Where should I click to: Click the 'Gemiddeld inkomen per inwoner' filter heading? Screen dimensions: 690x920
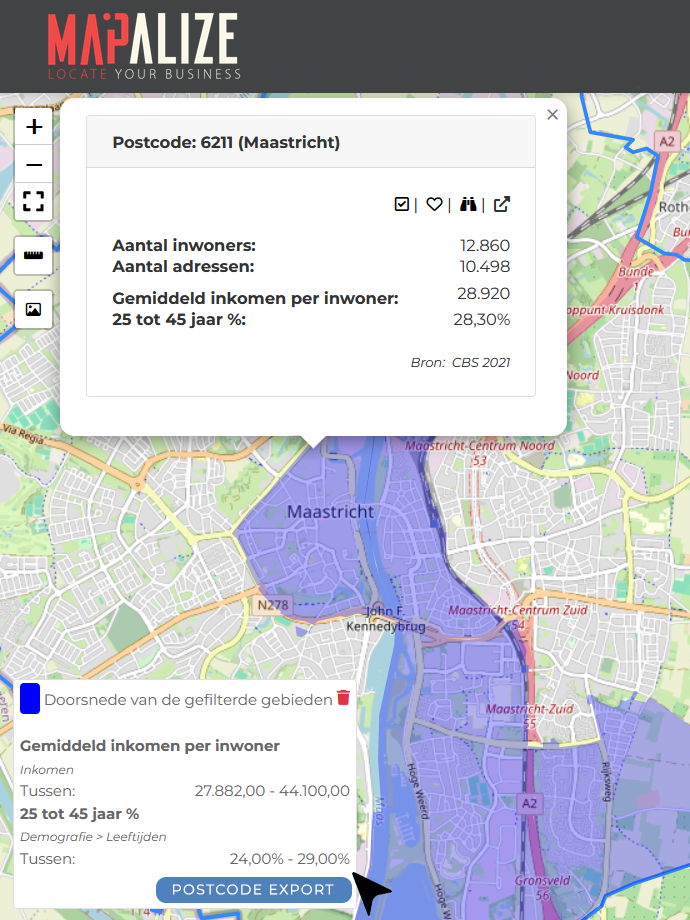coord(150,746)
